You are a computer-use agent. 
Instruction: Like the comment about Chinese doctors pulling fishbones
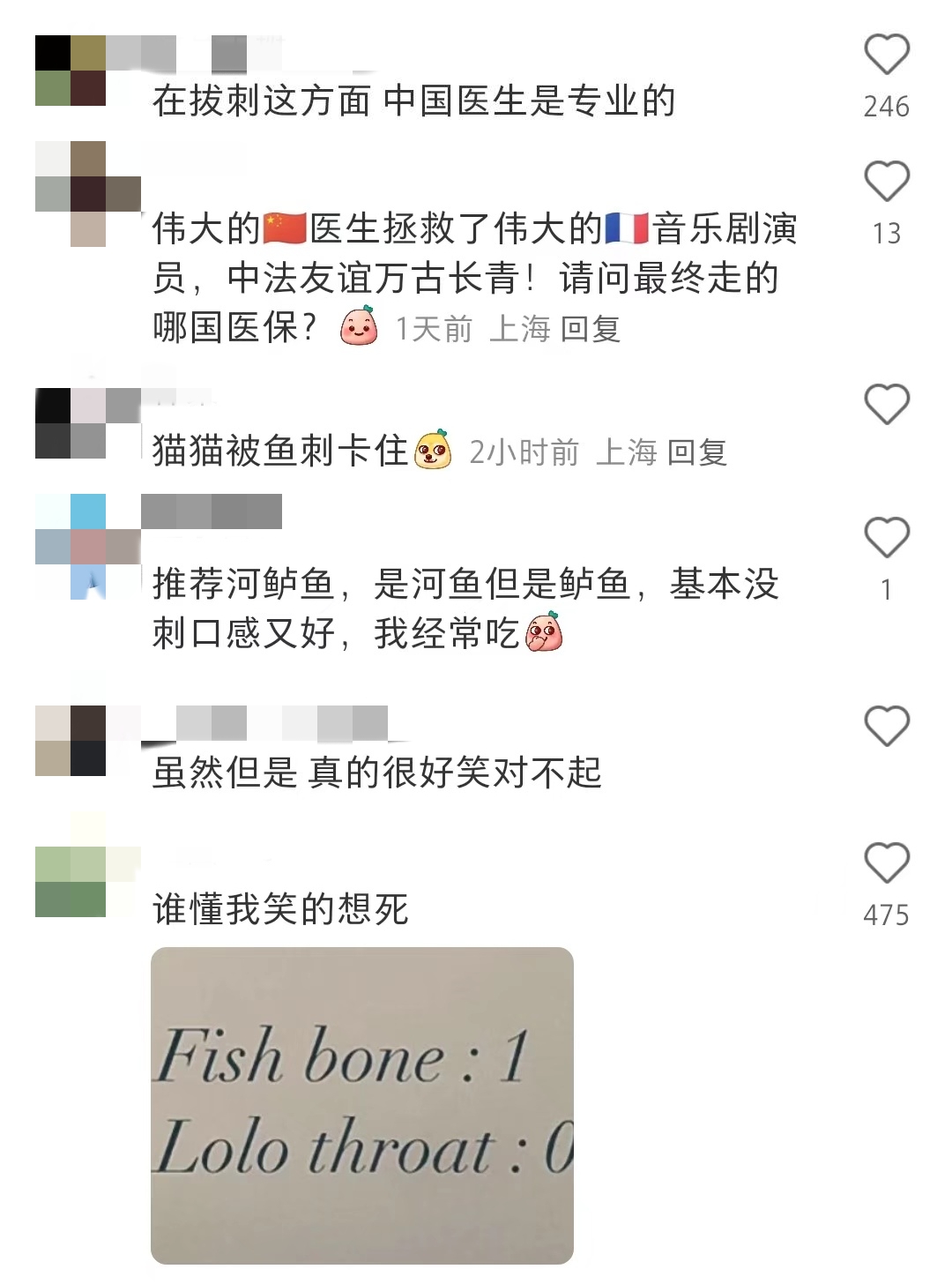pyautogui.click(x=886, y=55)
